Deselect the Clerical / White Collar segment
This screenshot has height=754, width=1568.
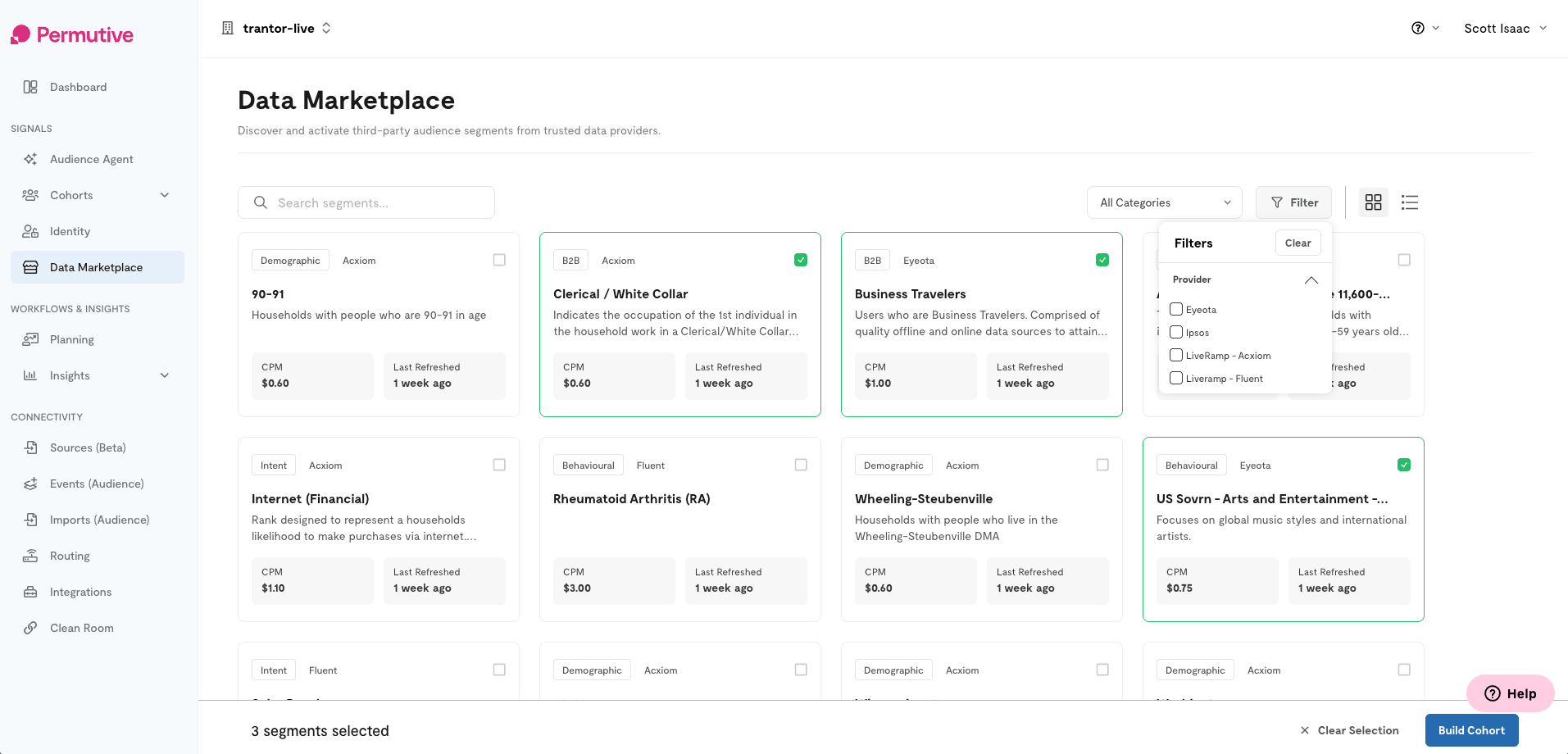click(x=801, y=260)
